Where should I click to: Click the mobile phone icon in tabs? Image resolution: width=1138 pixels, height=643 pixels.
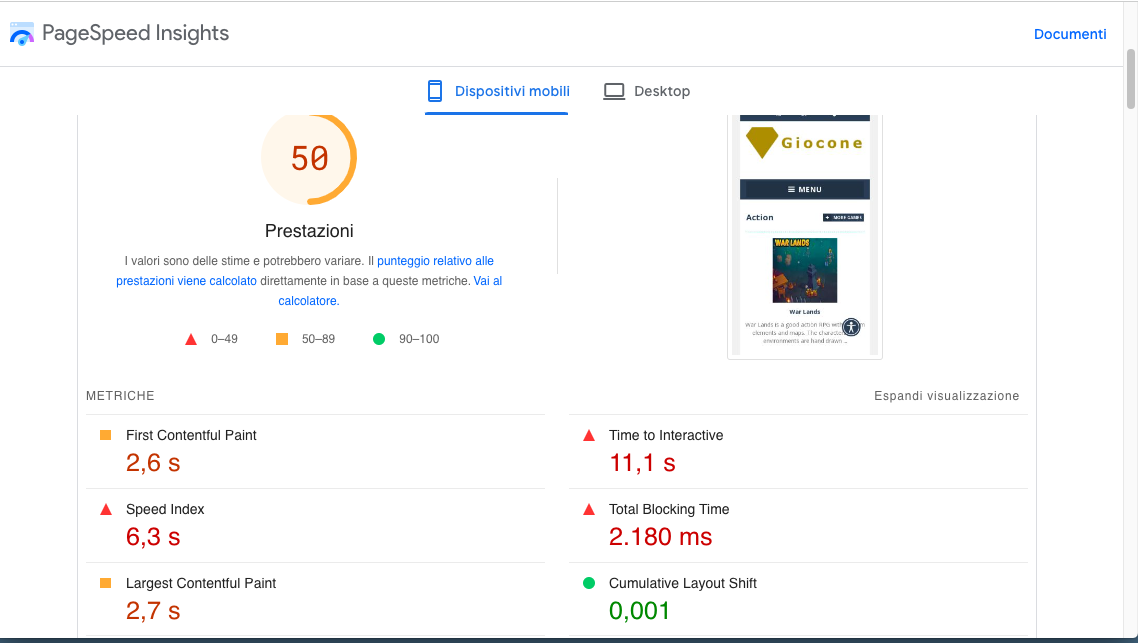[435, 91]
